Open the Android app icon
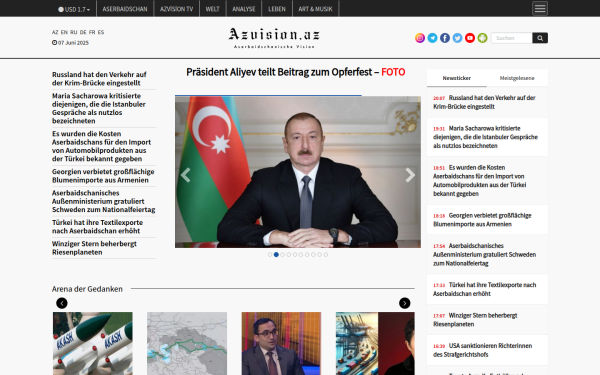600x375 pixels. (x=482, y=38)
